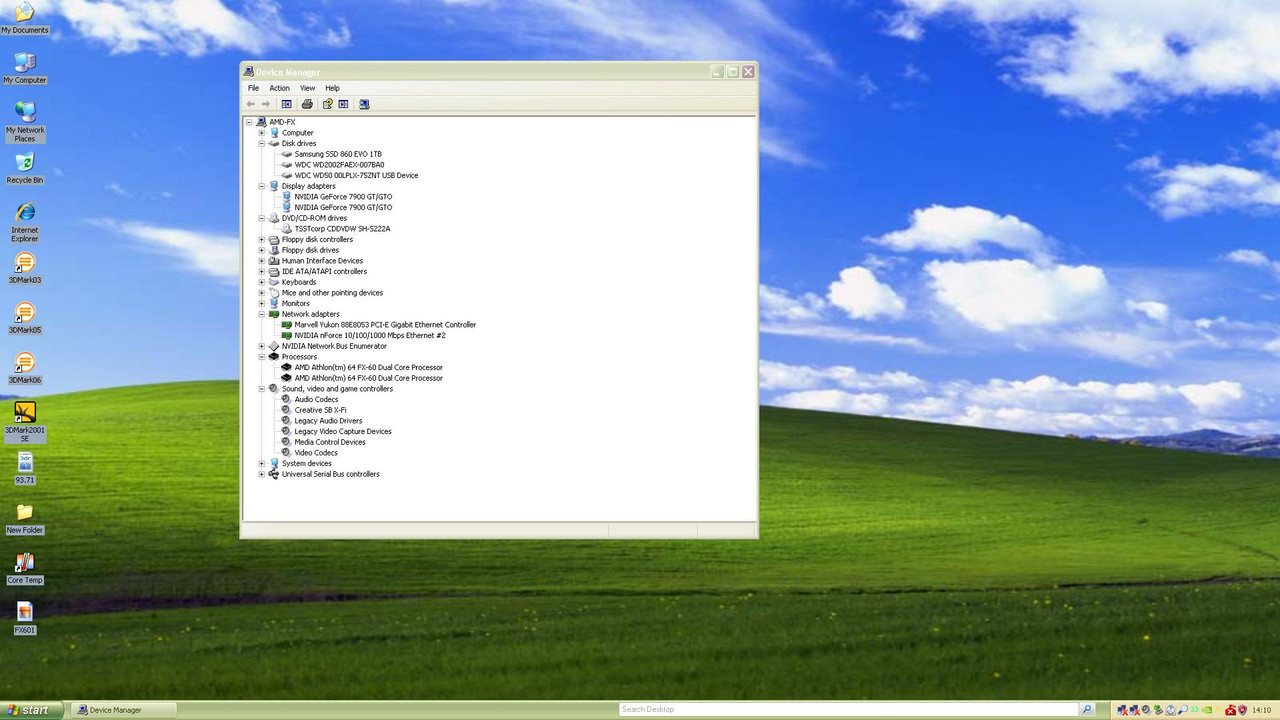This screenshot has height=720, width=1280.
Task: Open the Help menu
Action: (x=332, y=88)
